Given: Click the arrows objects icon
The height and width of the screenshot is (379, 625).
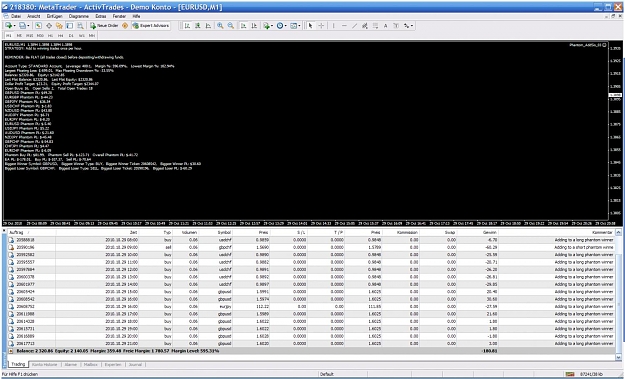Looking at the screenshot, I should pyautogui.click(x=406, y=26).
